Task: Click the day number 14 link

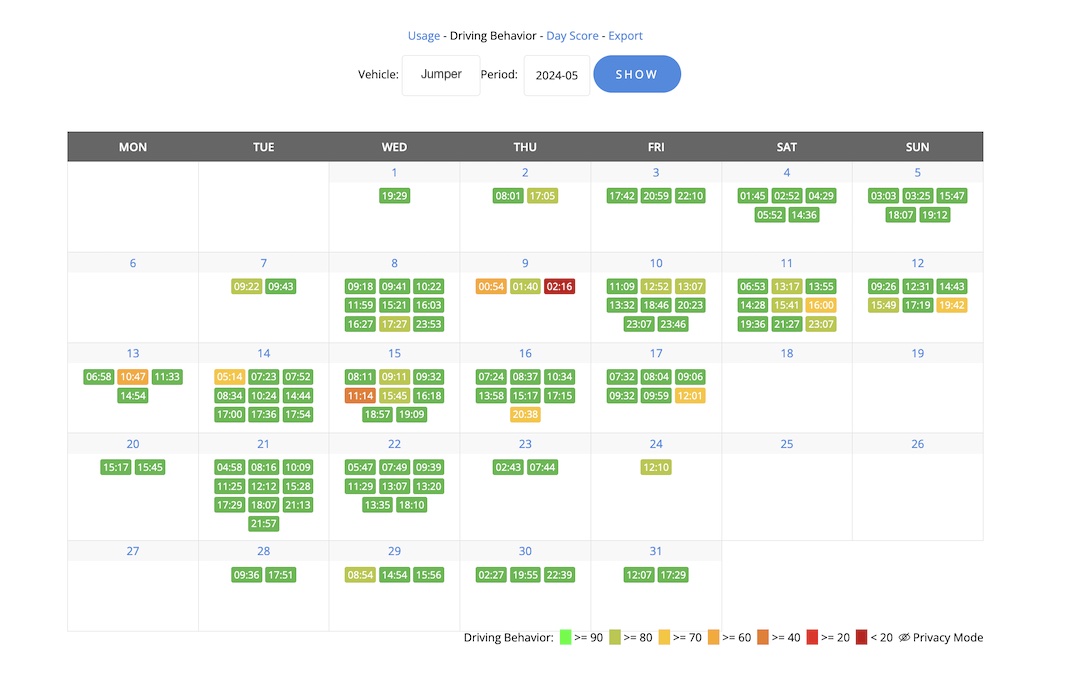Action: point(264,353)
